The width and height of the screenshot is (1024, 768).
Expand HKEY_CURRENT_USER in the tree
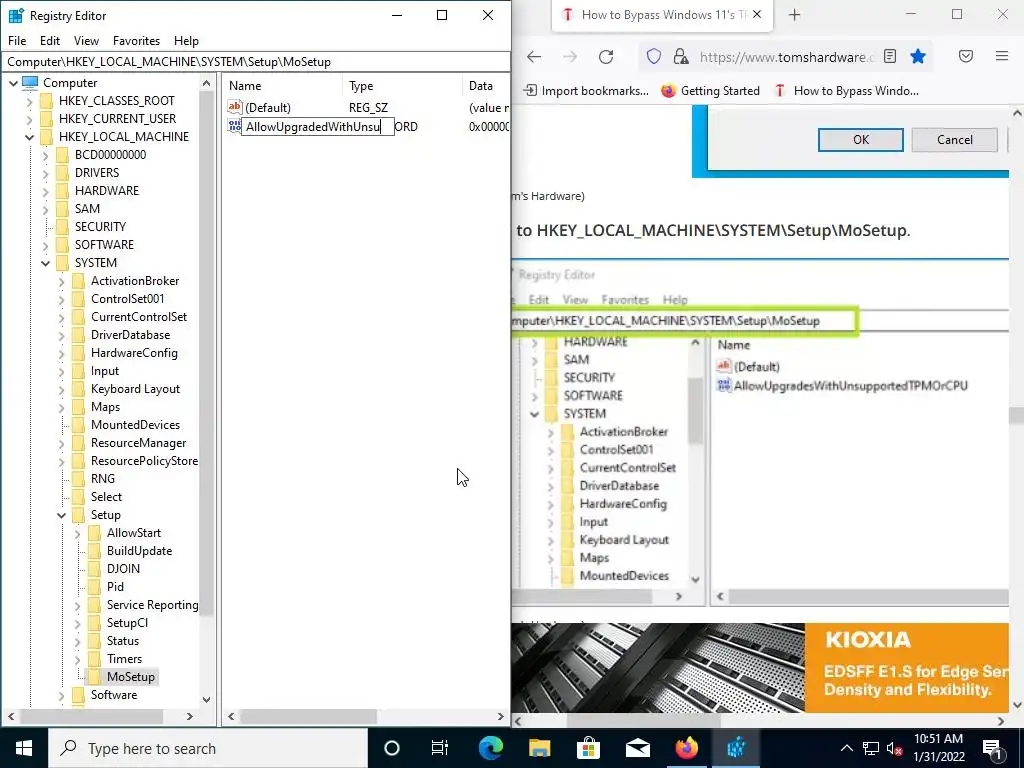point(29,119)
